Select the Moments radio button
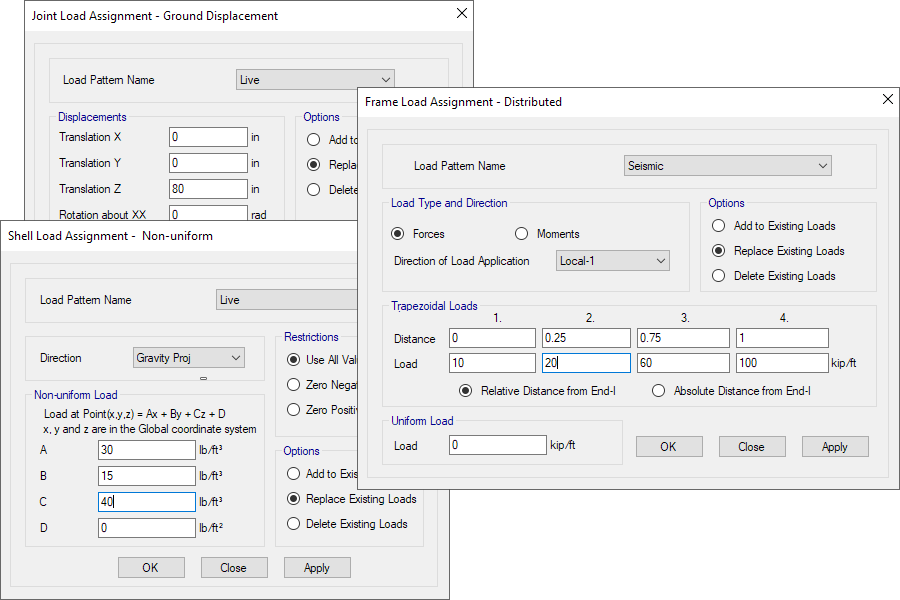The height and width of the screenshot is (600, 900). (521, 234)
